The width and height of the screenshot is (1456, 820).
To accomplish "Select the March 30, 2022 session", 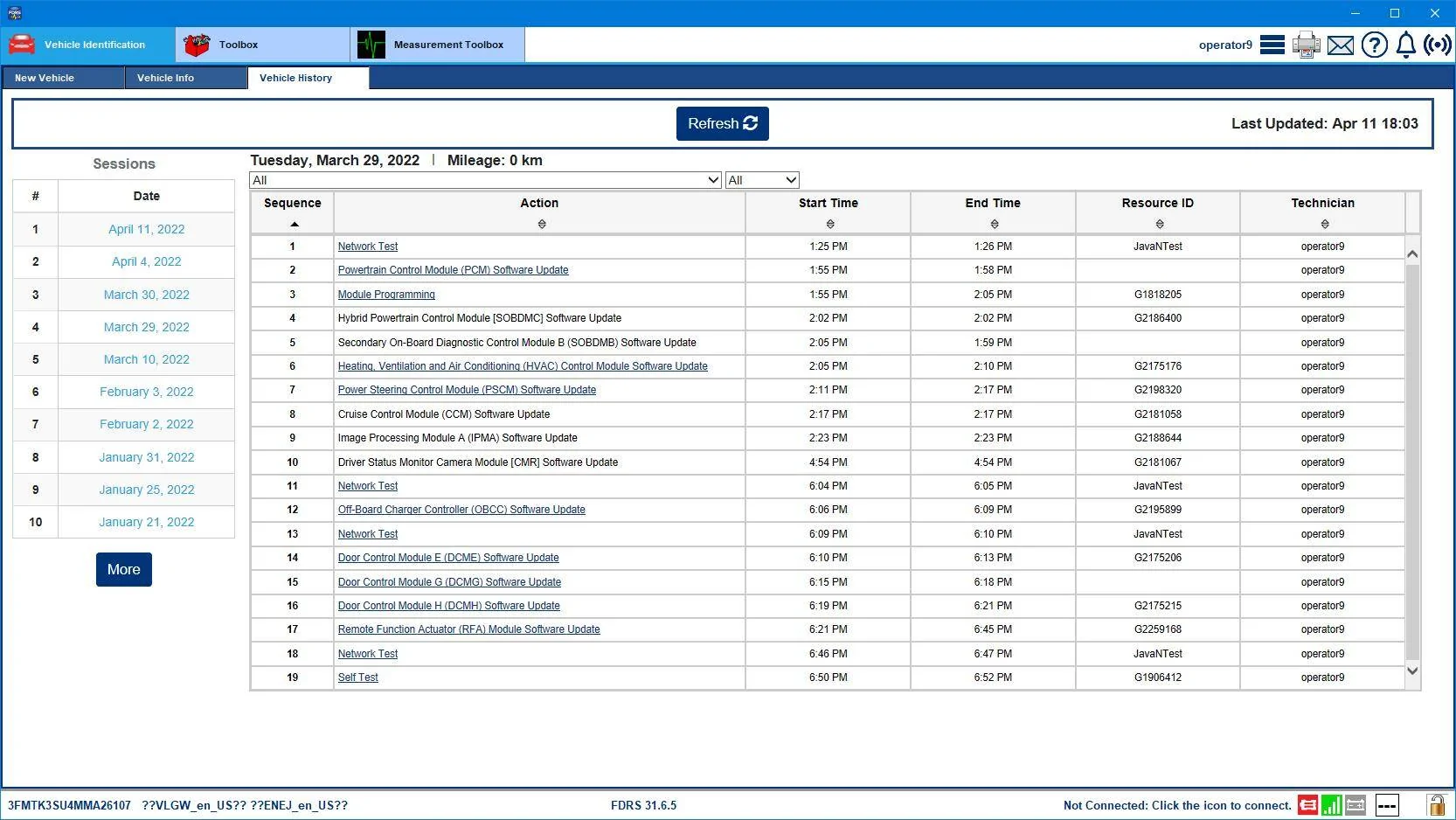I will tap(147, 295).
